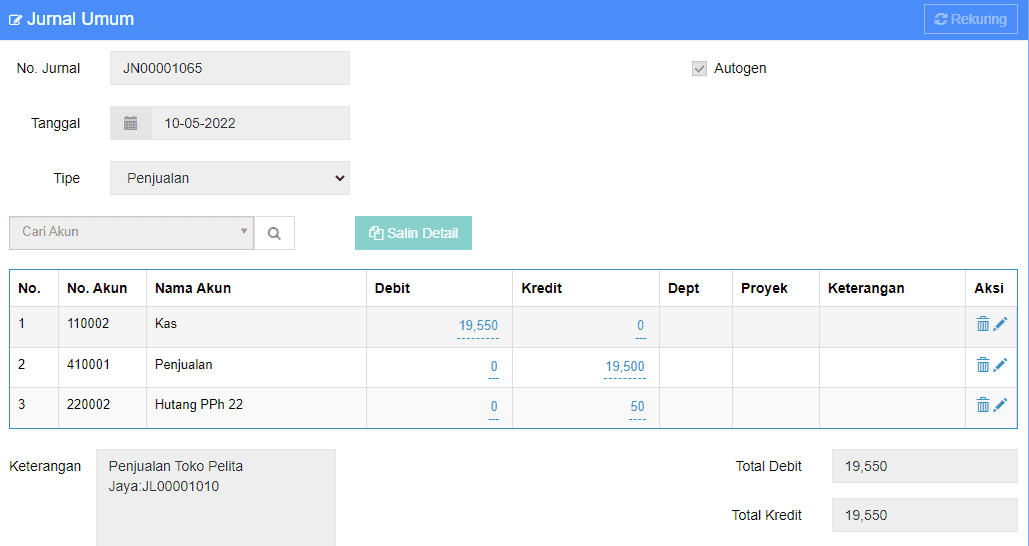Click the Total Debit field

tap(925, 466)
